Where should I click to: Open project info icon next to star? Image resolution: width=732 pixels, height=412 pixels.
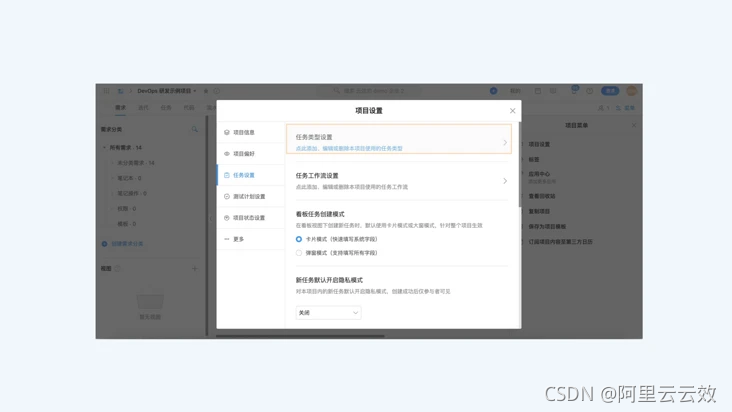(217, 91)
